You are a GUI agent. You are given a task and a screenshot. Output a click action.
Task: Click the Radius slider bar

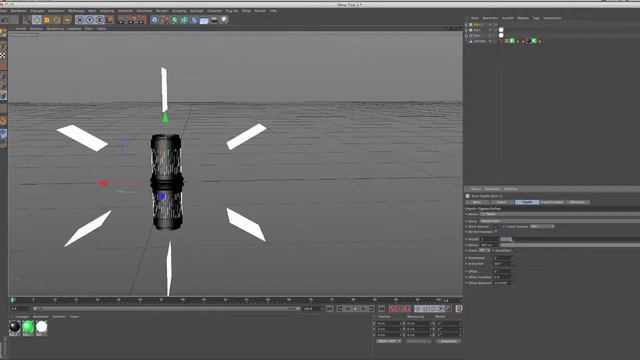pos(570,245)
